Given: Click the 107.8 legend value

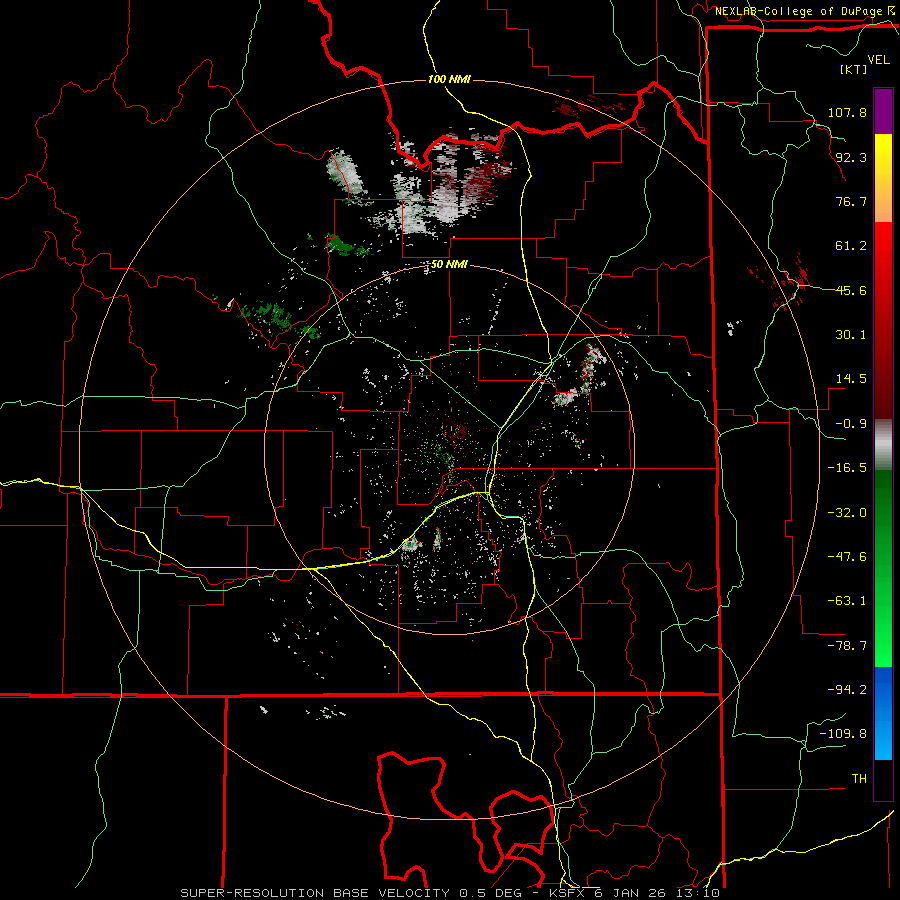Looking at the screenshot, I should [x=847, y=112].
